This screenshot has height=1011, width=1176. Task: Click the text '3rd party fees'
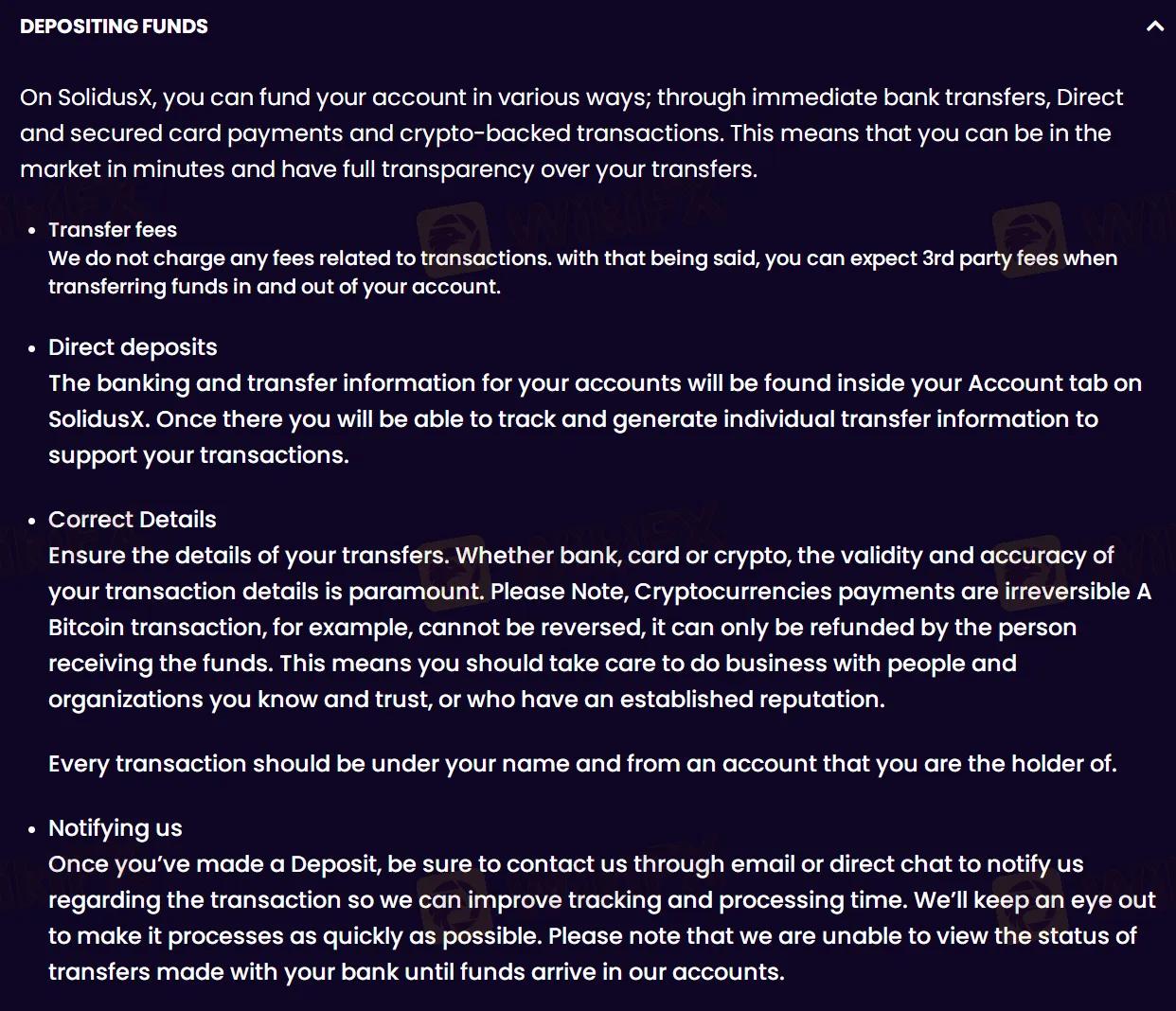tap(990, 258)
